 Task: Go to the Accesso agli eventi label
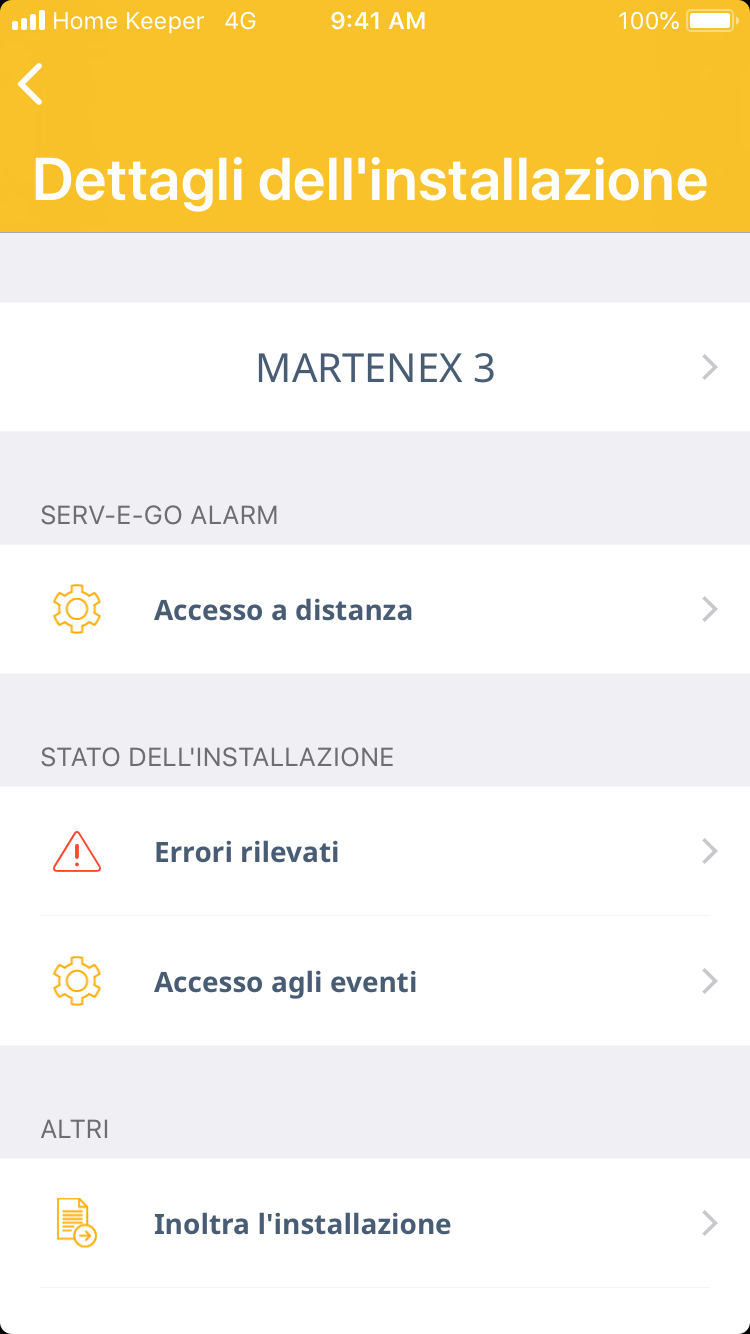click(x=285, y=982)
